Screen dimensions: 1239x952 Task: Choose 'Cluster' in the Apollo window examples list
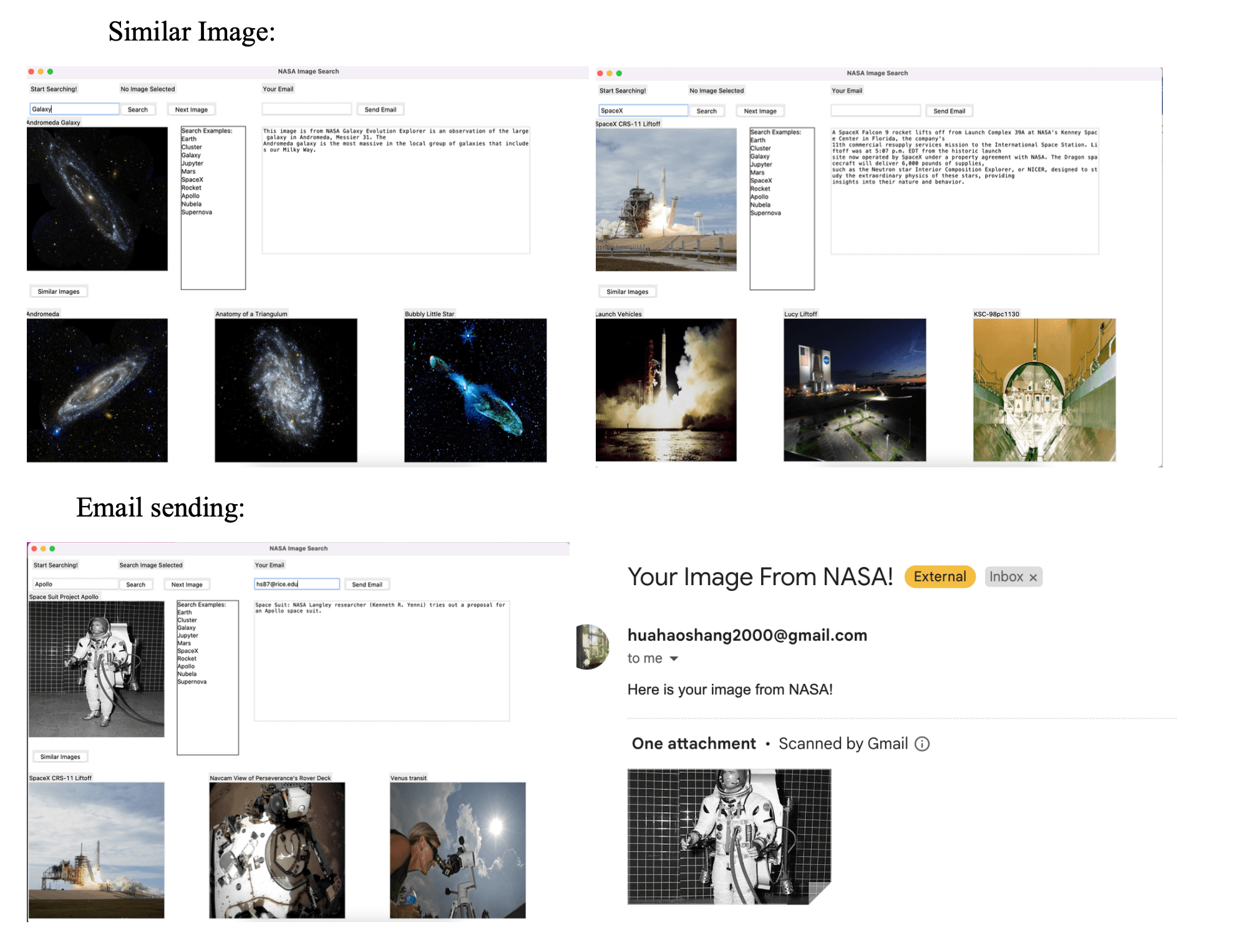187,620
